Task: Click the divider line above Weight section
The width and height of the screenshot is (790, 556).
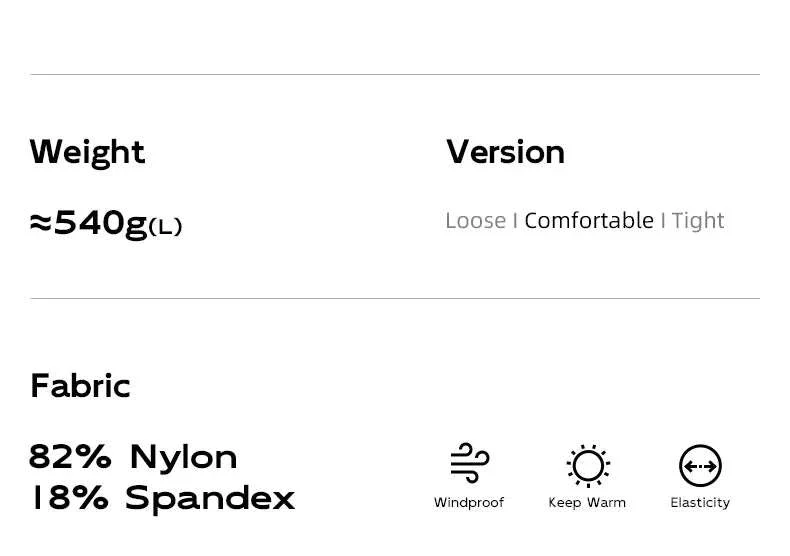Action: pyautogui.click(x=395, y=75)
